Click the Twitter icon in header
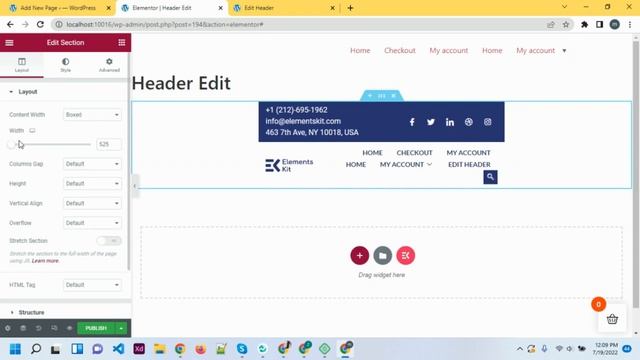Screen dimensions: 640x360 pos(431,122)
